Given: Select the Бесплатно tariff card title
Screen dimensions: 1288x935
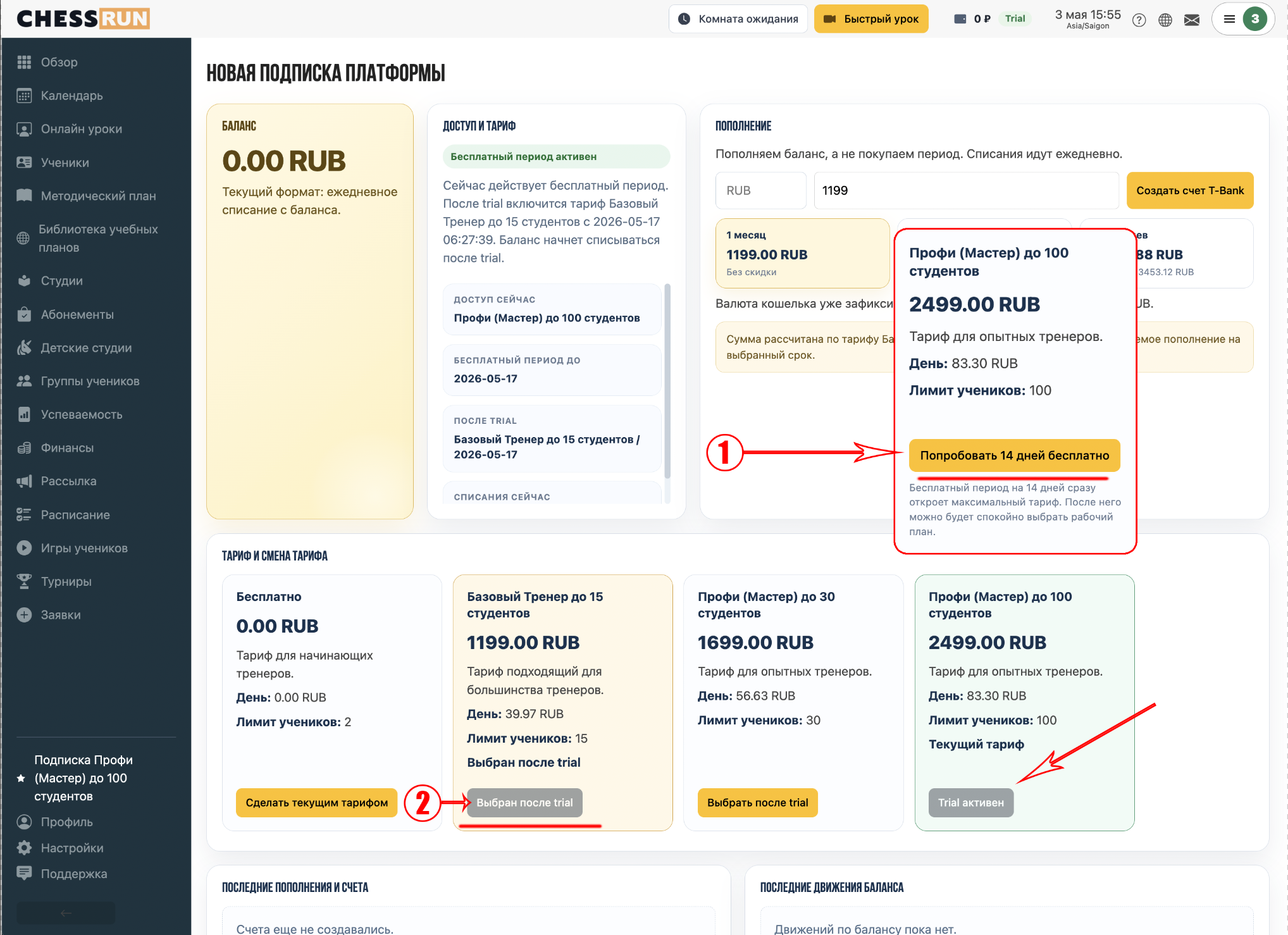Looking at the screenshot, I should [269, 597].
